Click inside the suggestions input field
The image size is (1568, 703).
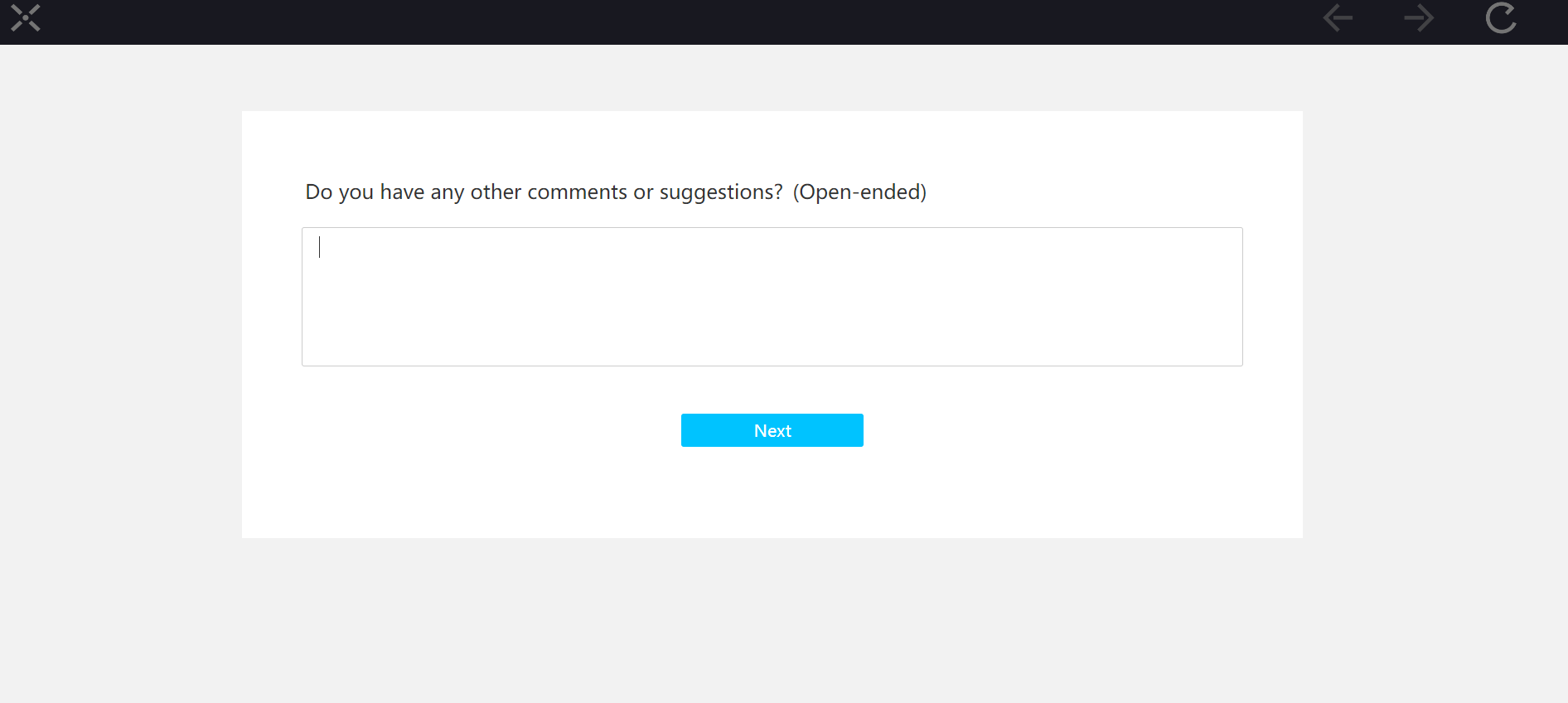click(x=772, y=297)
